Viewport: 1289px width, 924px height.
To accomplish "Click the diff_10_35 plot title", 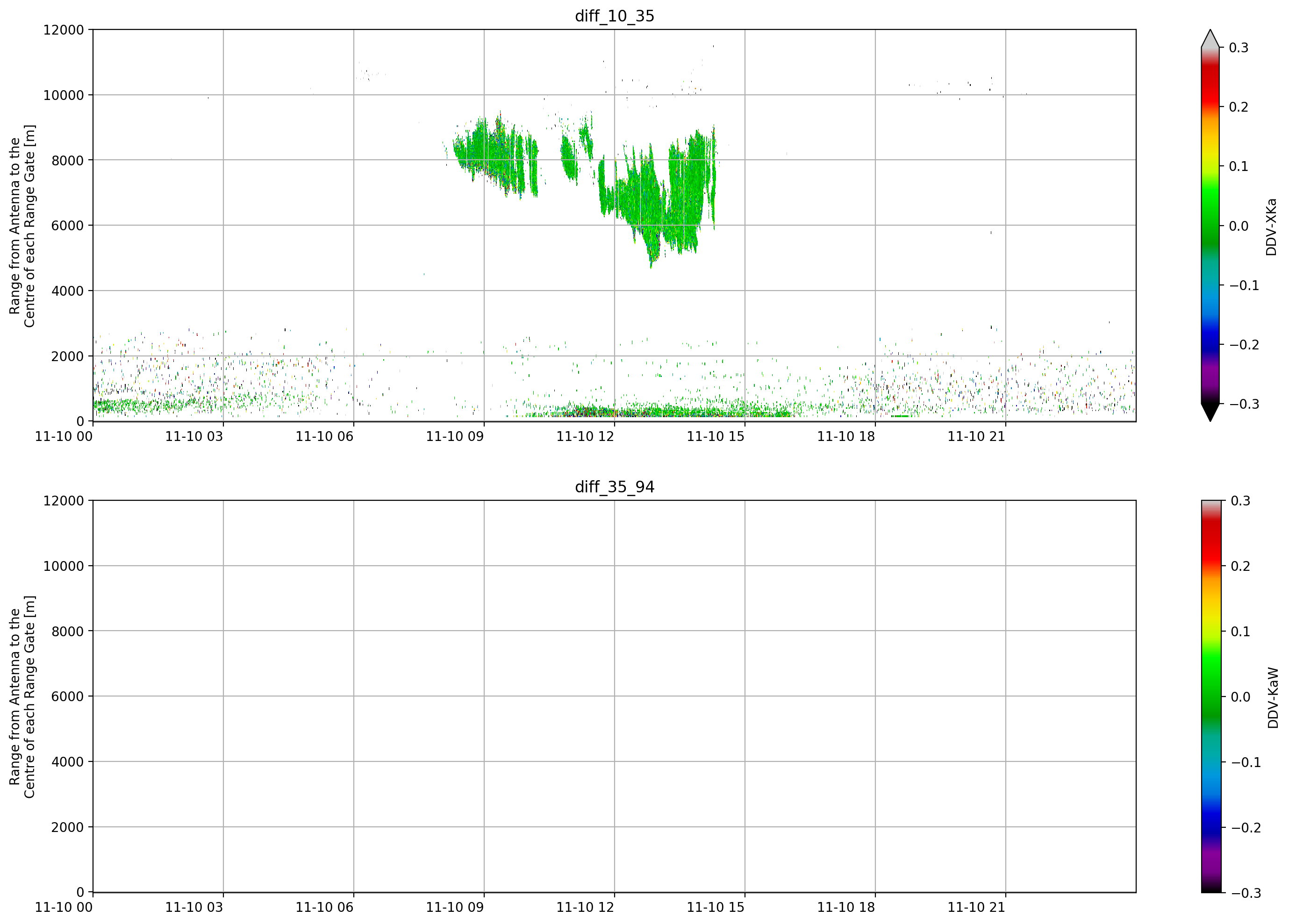I will (615, 16).
